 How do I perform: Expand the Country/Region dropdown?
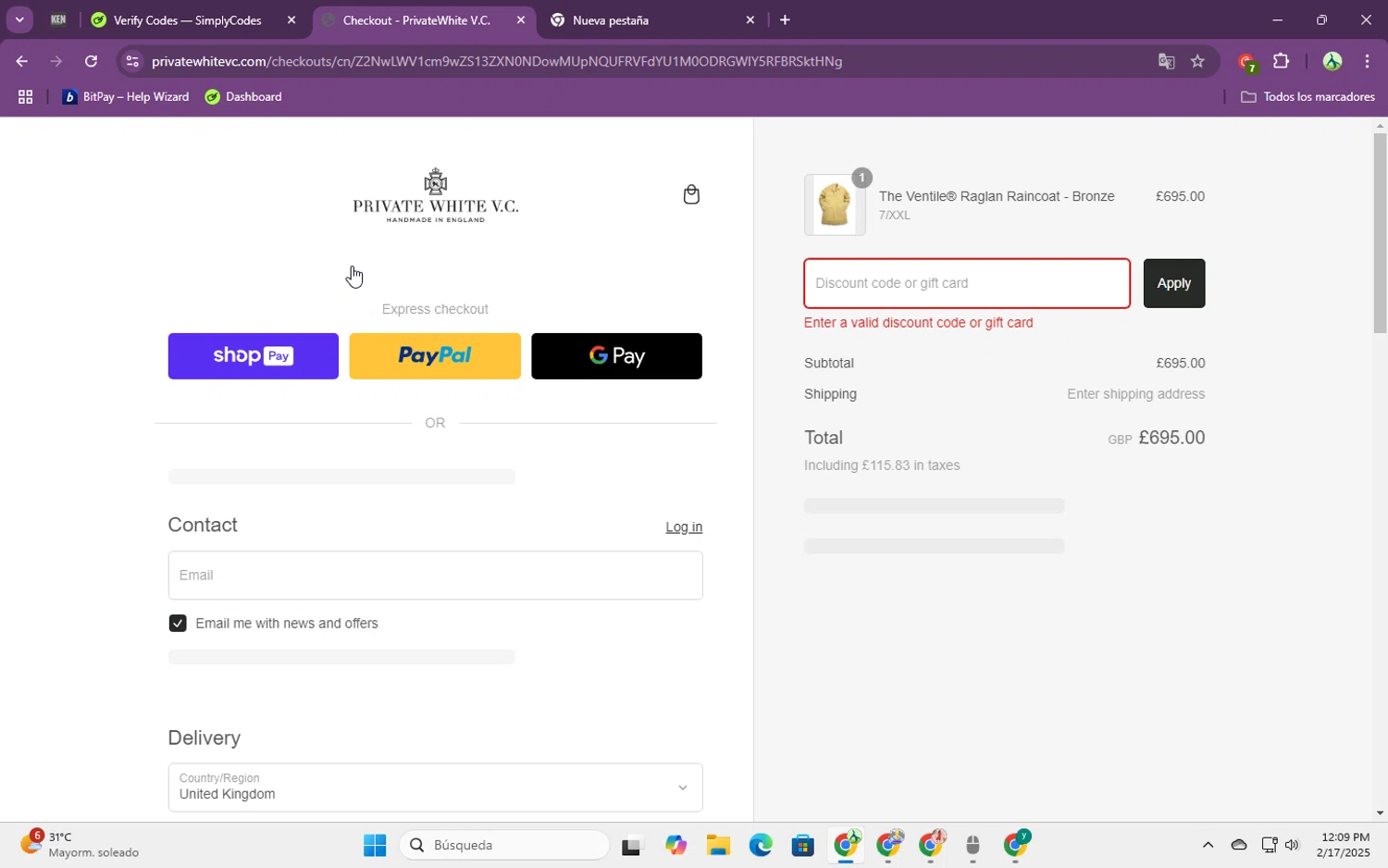435,787
